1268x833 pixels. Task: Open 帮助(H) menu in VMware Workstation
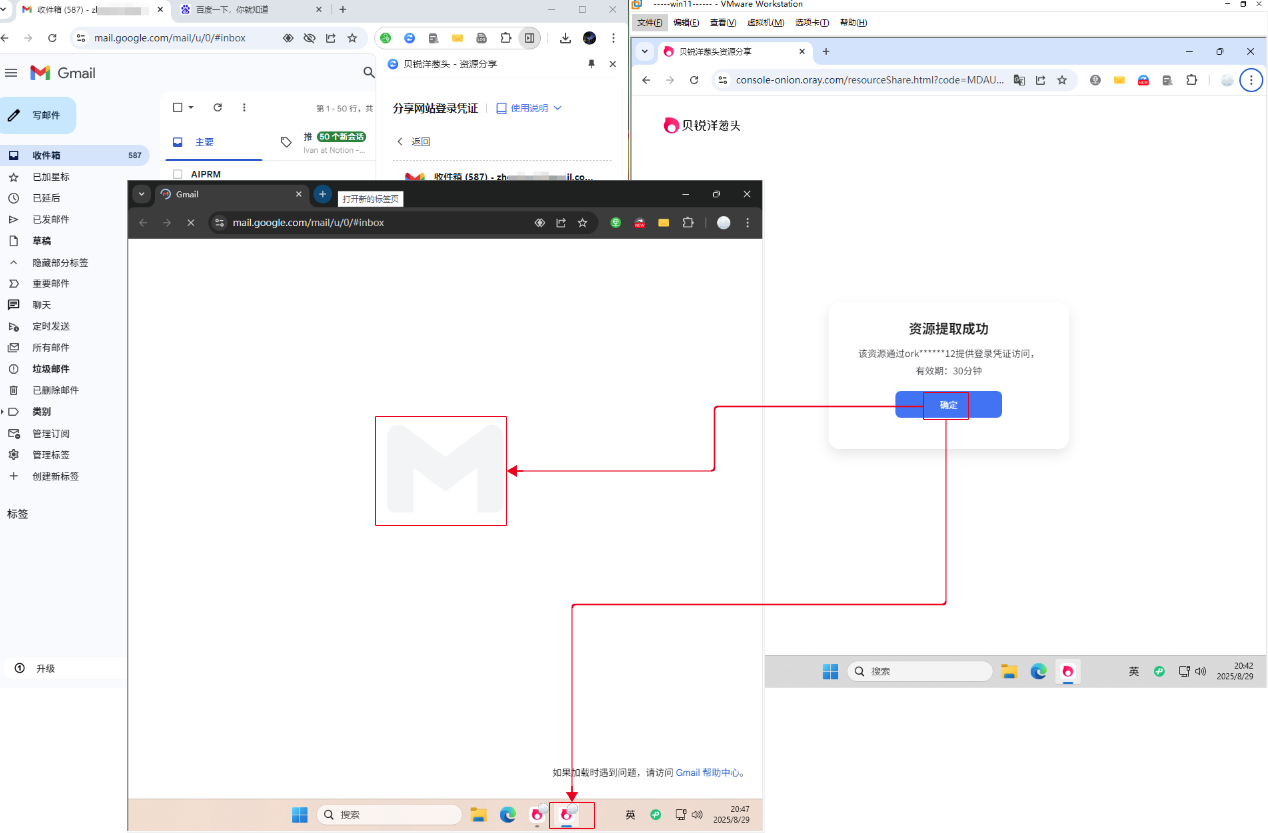point(853,22)
